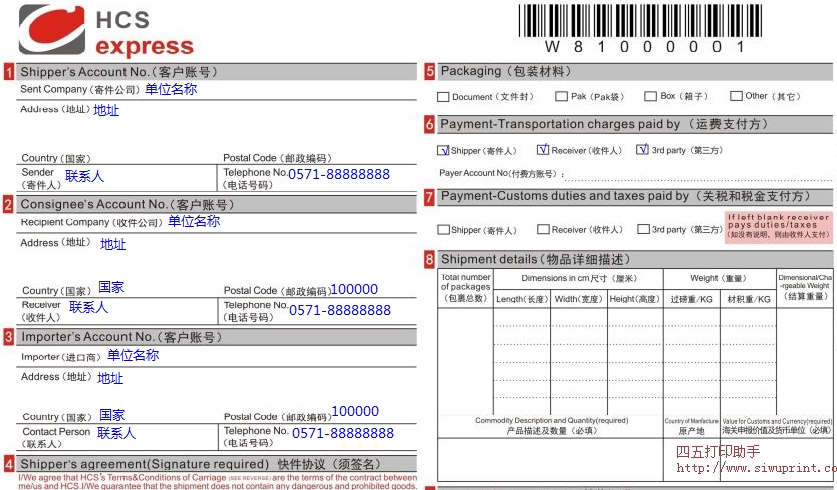837x490 pixels.
Task: Click the Sender telephone number field
Action: pos(339,175)
